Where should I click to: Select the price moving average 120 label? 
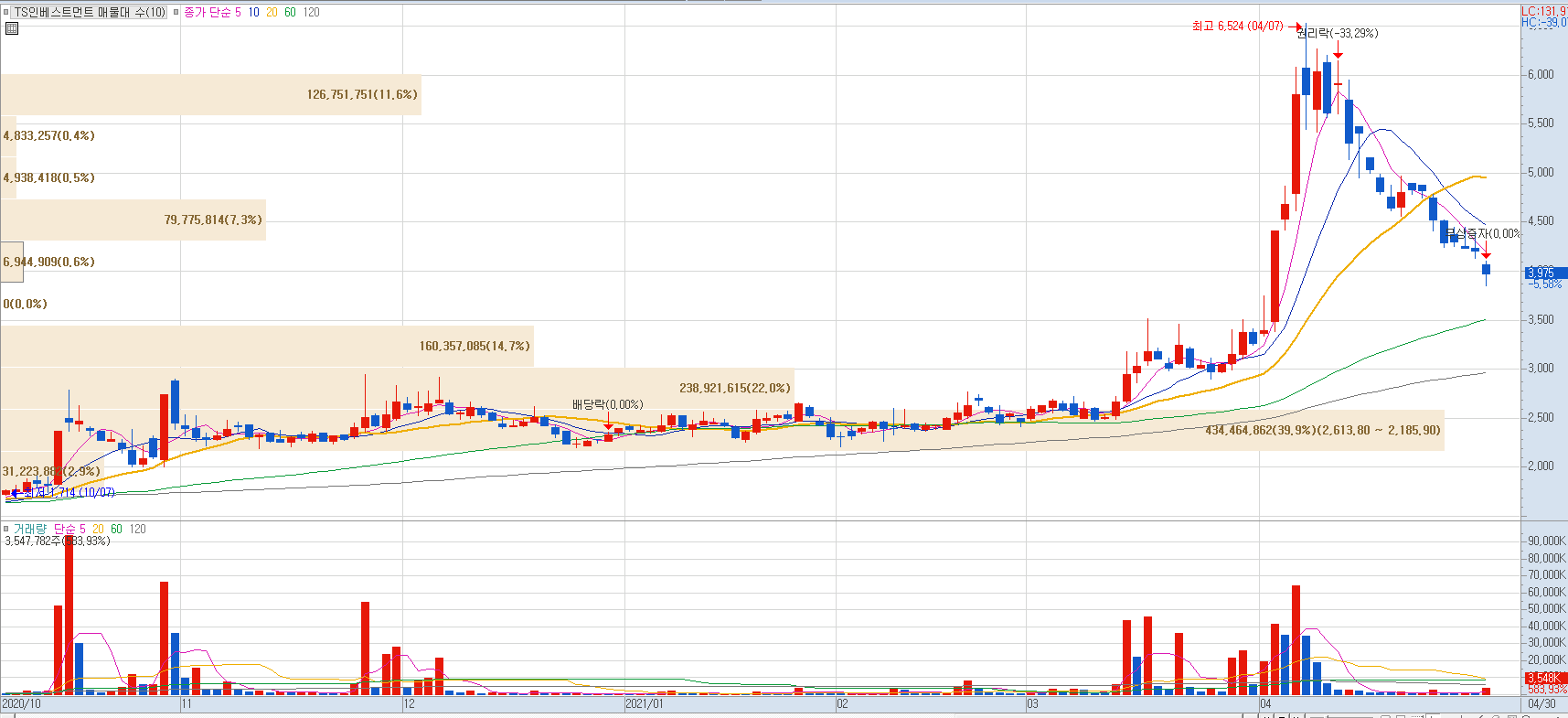pyautogui.click(x=312, y=12)
